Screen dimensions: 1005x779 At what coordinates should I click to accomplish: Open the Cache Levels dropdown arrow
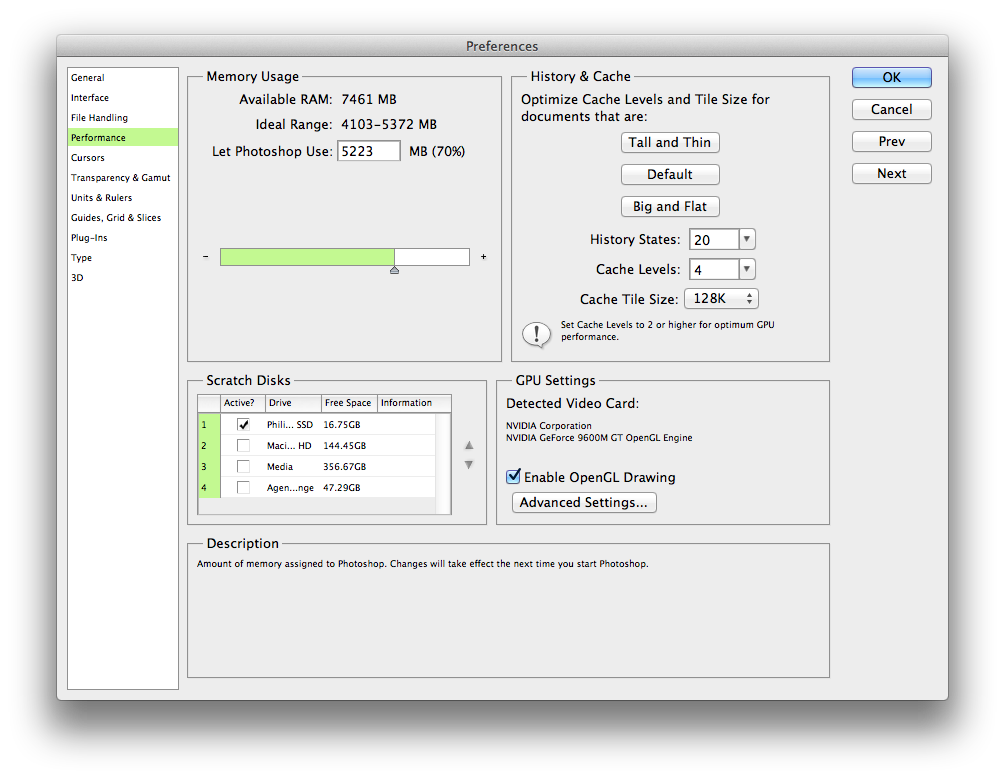tap(747, 269)
